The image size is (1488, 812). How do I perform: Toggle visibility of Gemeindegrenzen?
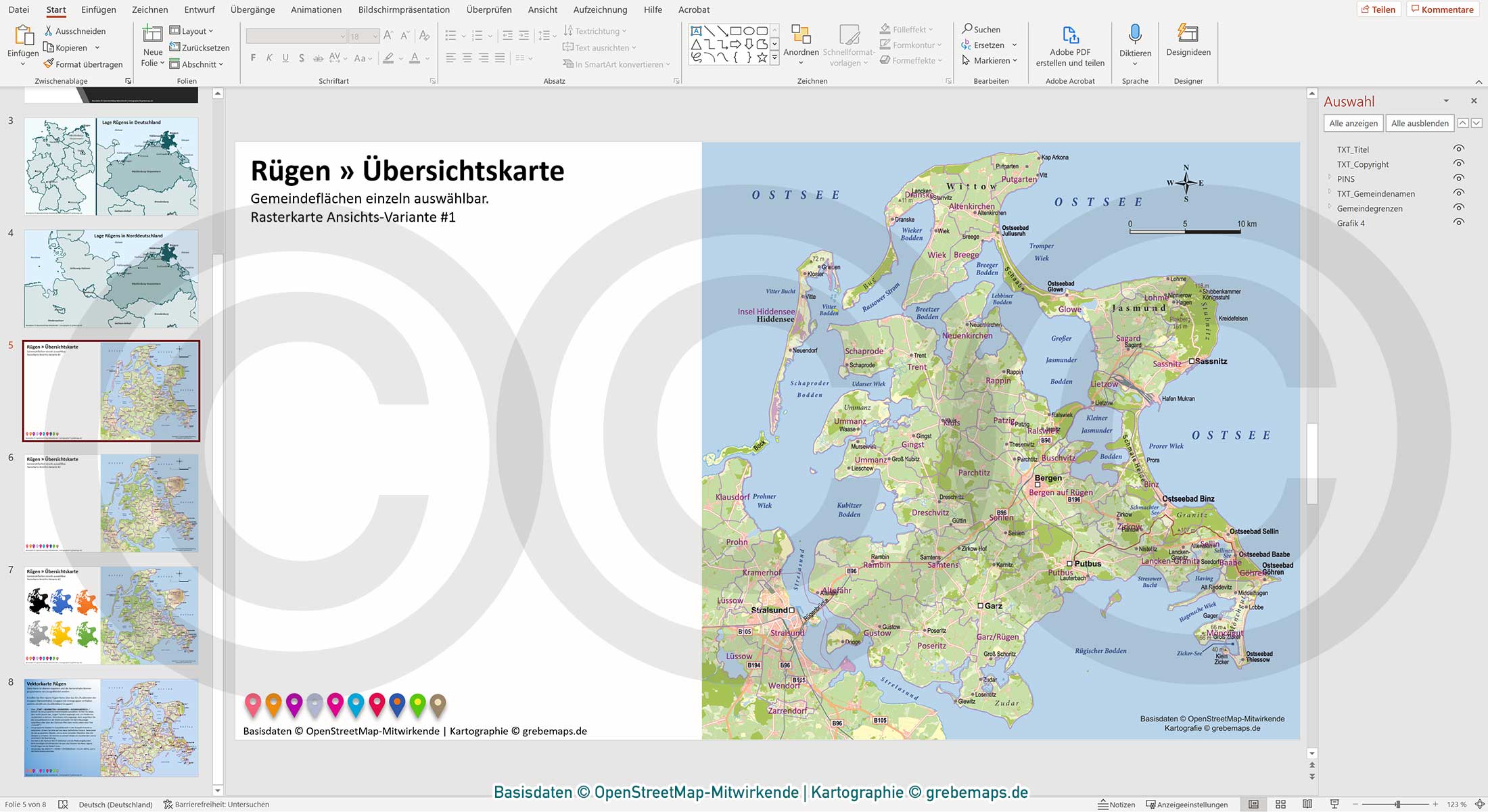click(x=1458, y=208)
